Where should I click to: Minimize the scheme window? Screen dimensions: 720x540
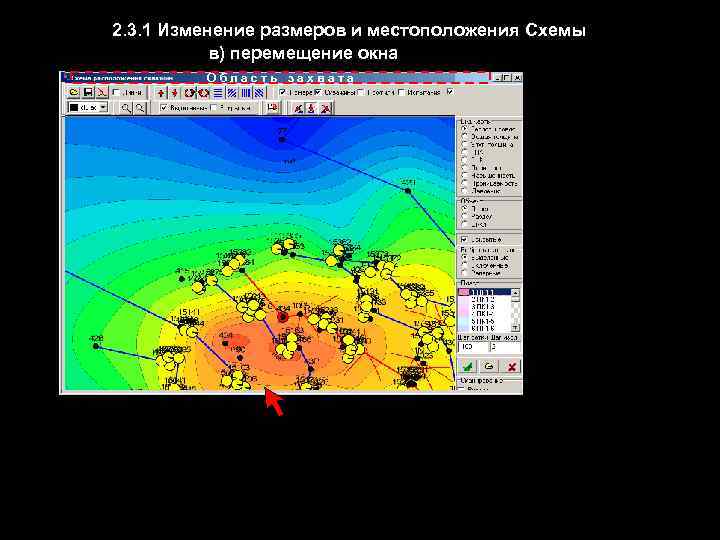point(499,78)
